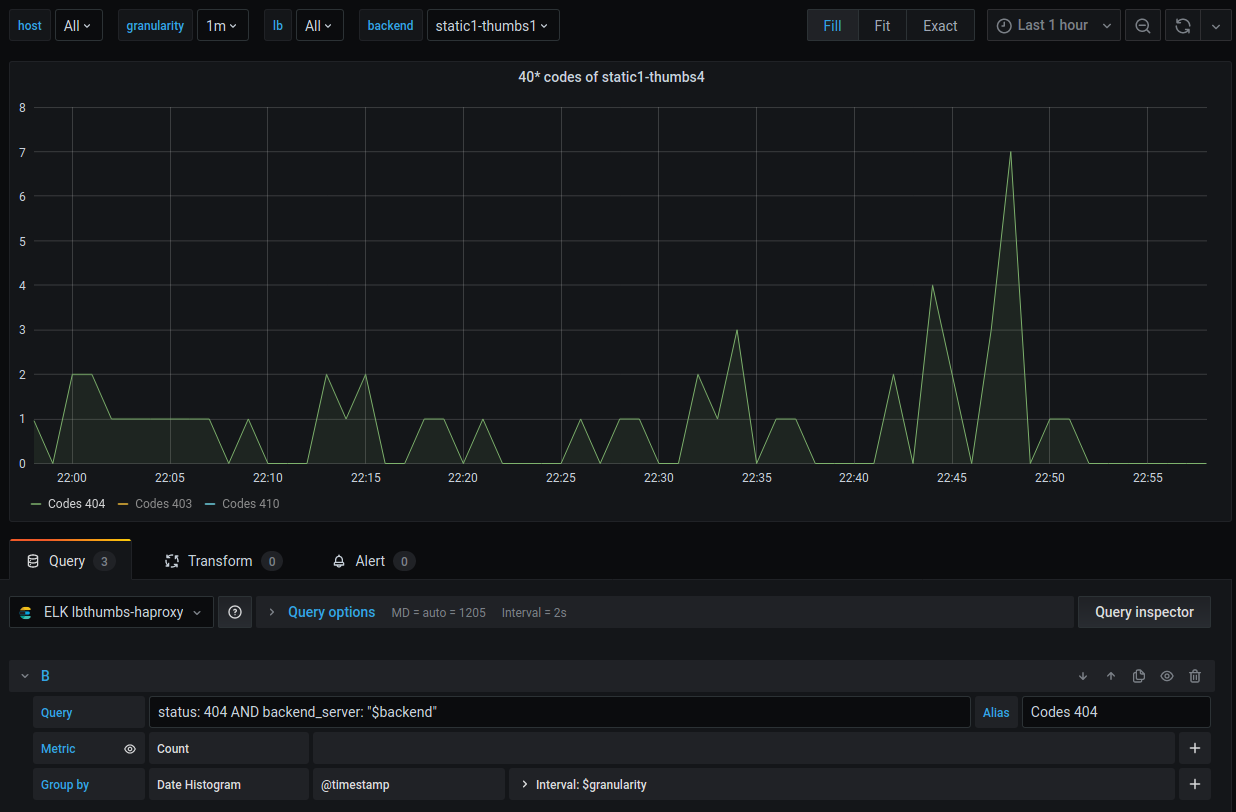Click the data source help icon
Screen dimensions: 1236x812
(235, 612)
